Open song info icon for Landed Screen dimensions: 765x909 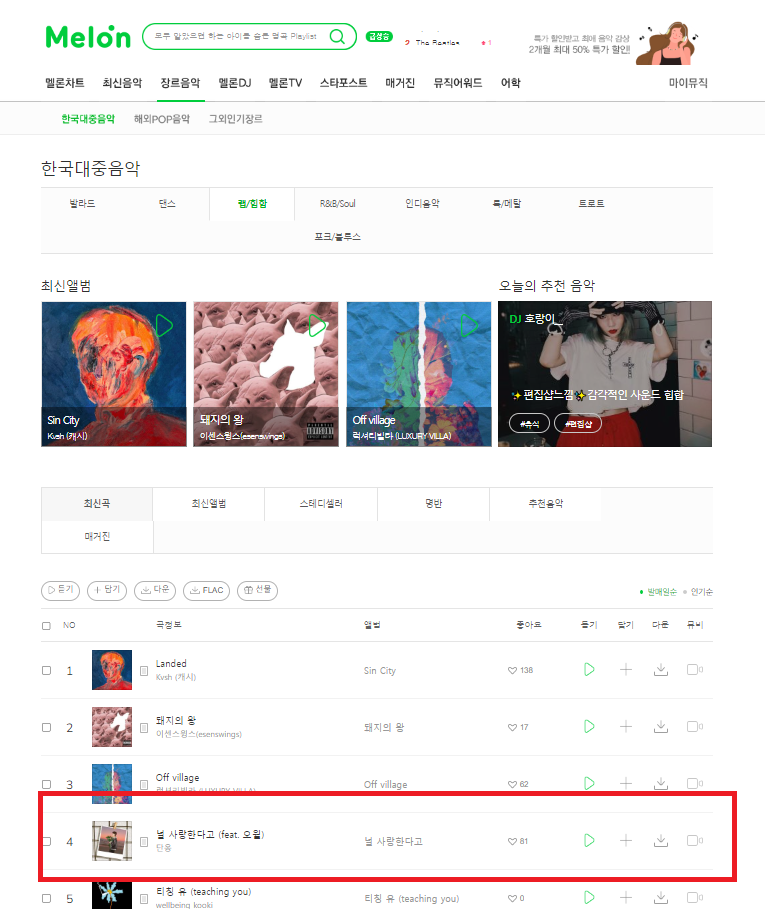click(x=144, y=671)
